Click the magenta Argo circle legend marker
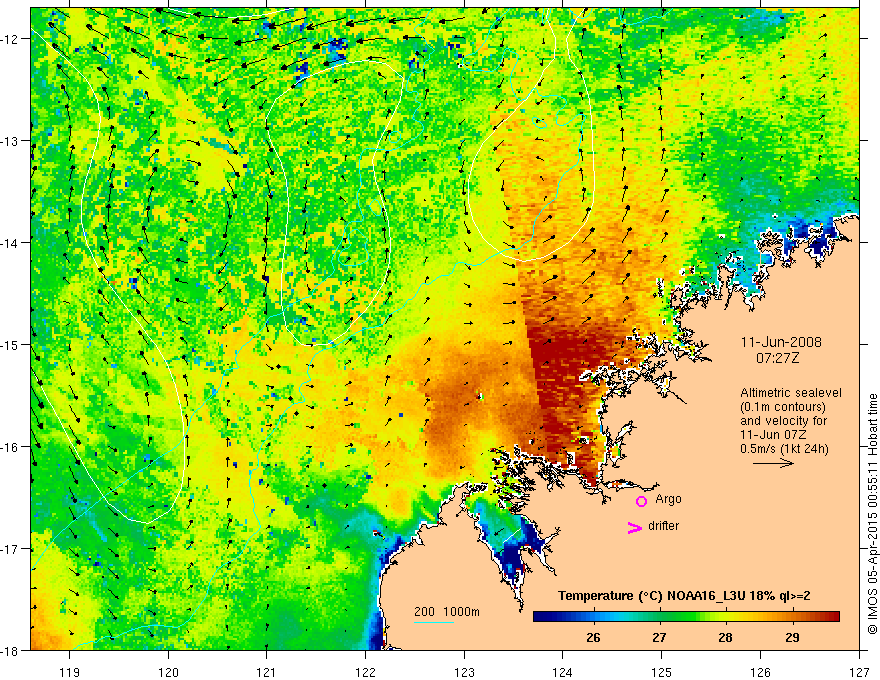This screenshot has height=680, width=880. (x=641, y=501)
